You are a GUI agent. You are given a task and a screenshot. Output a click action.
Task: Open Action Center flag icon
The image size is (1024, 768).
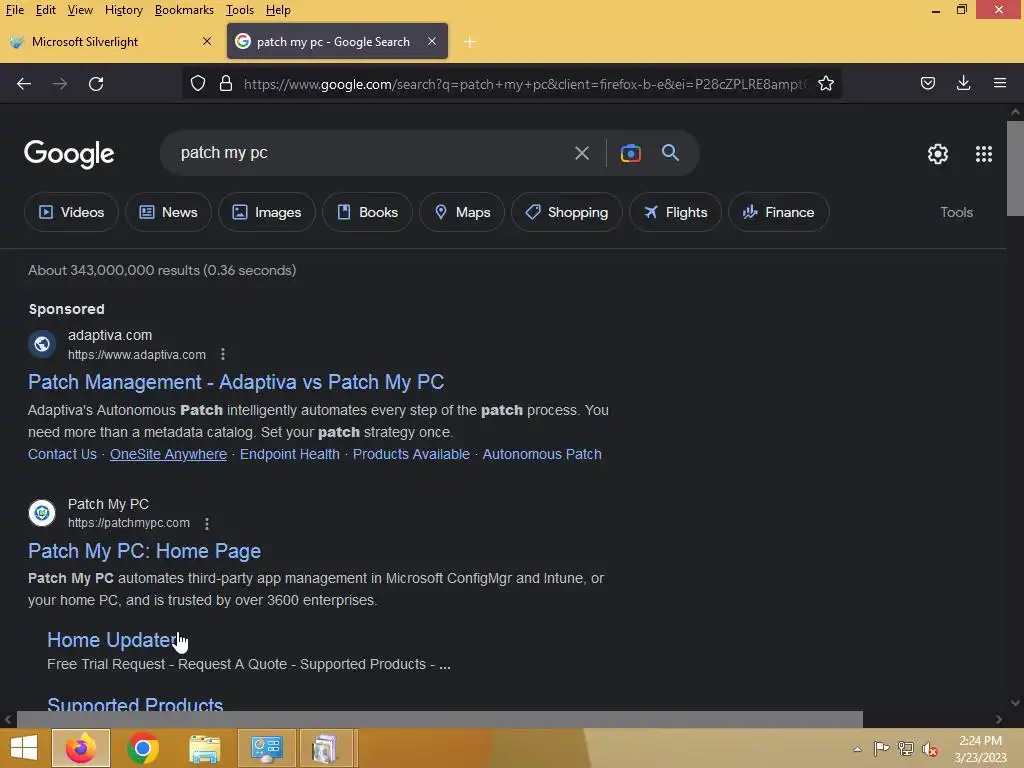(x=881, y=749)
